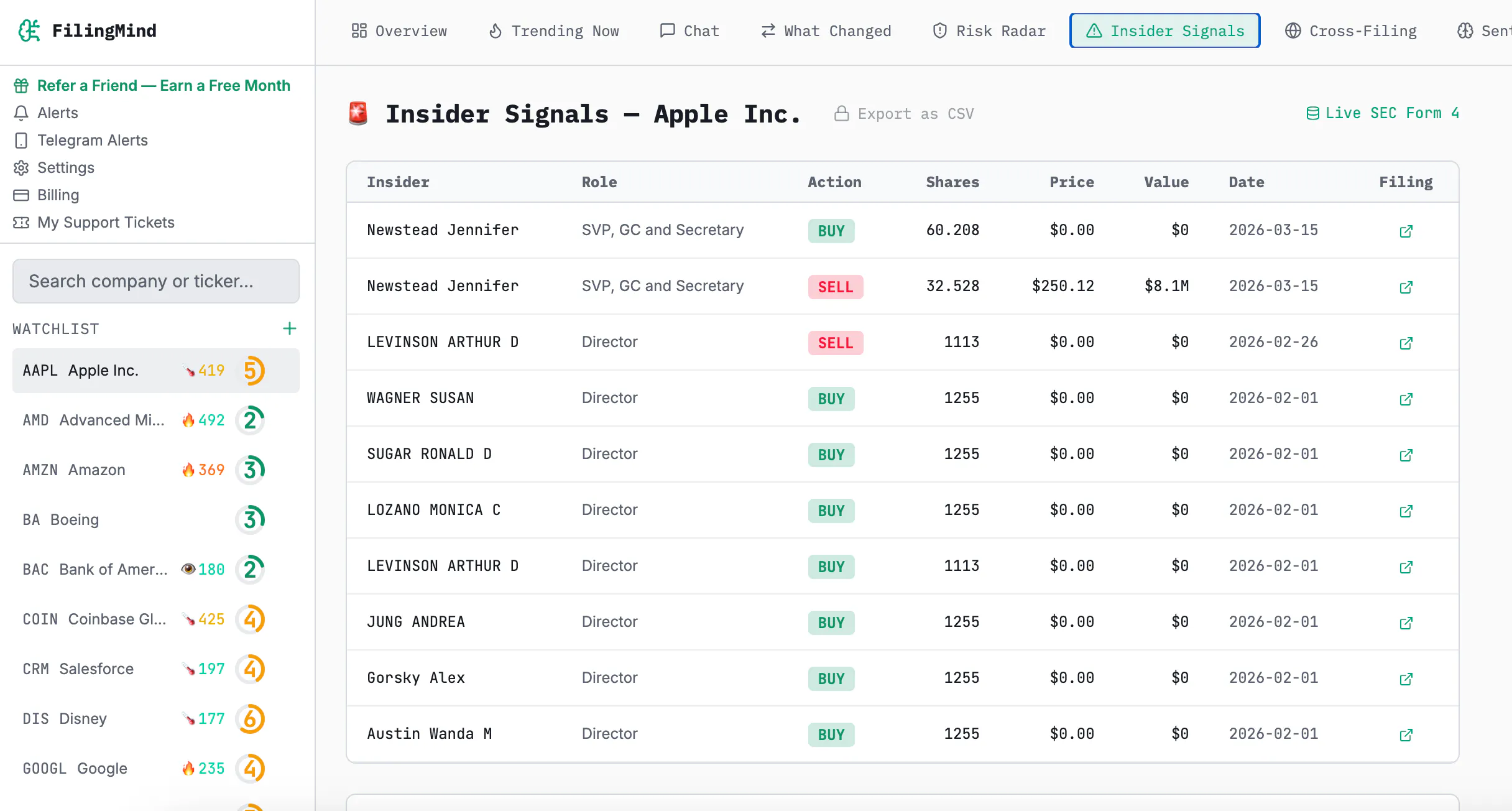Viewport: 1512px width, 811px height.
Task: Click the Gorsky Alex insider name
Action: tap(416, 678)
